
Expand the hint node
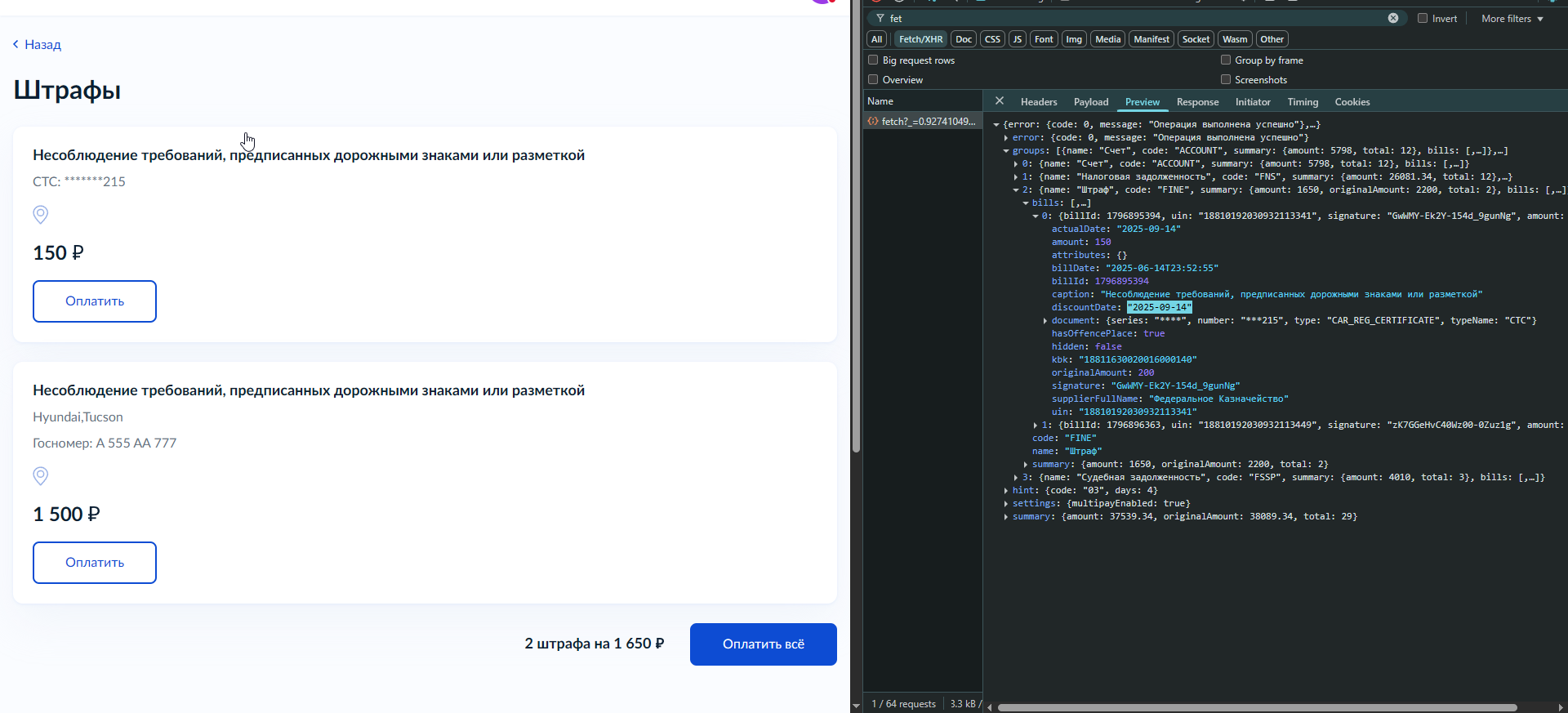point(1006,491)
